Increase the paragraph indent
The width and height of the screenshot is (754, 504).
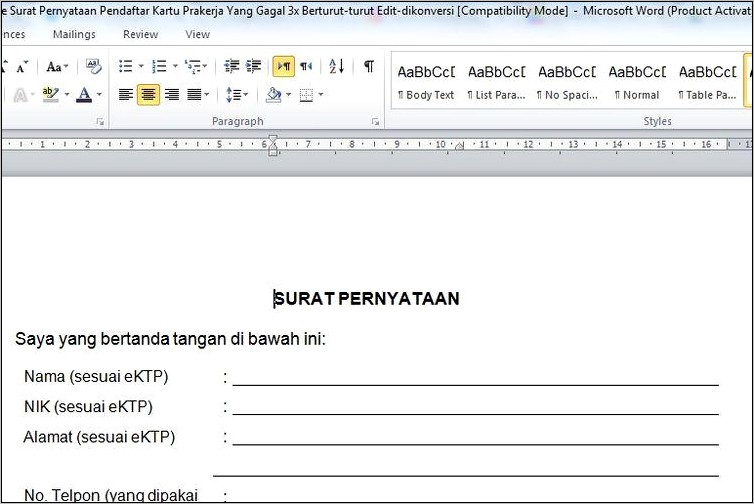253,66
